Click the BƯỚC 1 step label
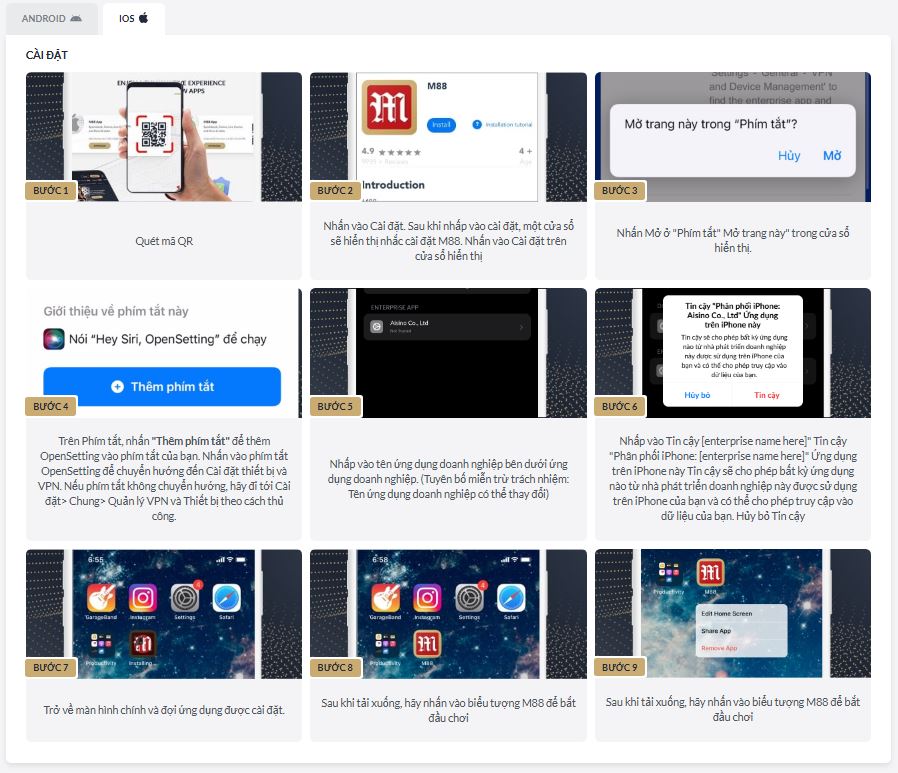This screenshot has width=898, height=773. (51, 190)
